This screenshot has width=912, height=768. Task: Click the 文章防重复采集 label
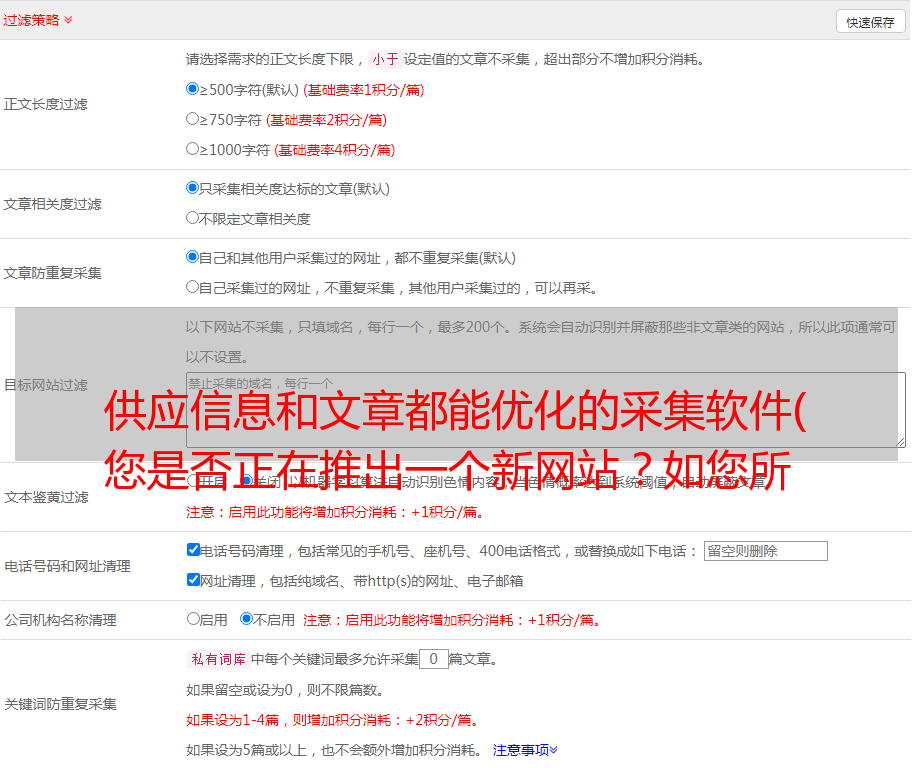(x=53, y=273)
